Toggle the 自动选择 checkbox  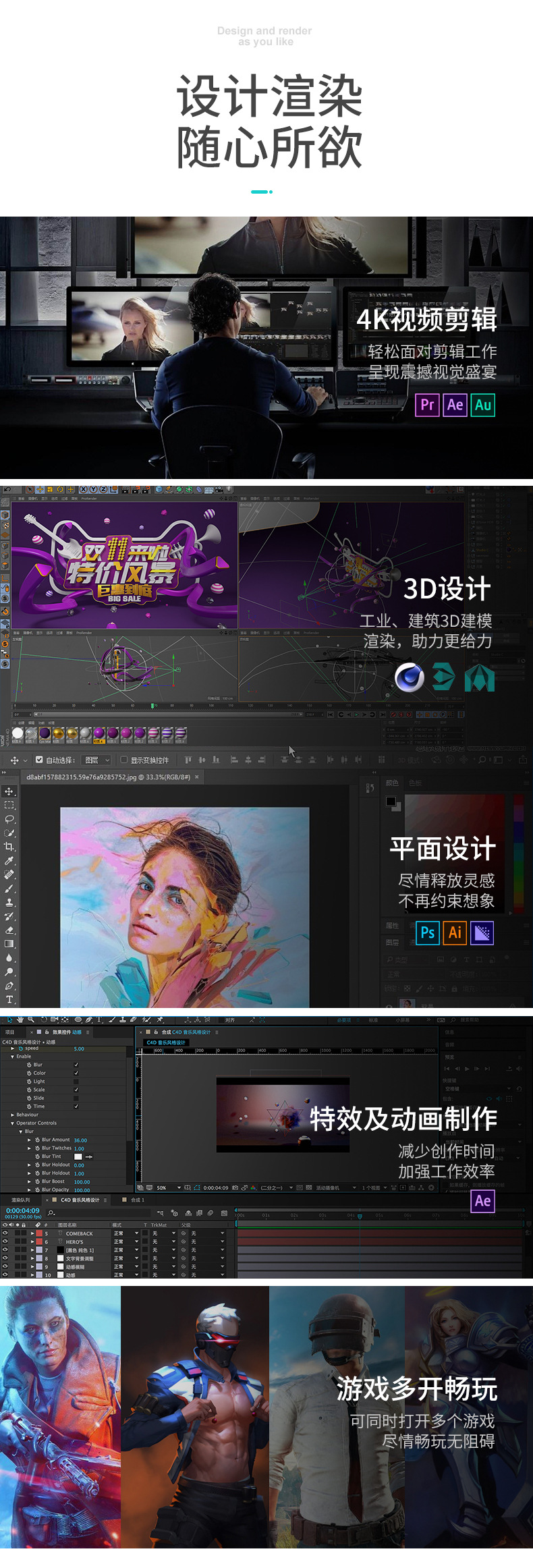[39, 759]
